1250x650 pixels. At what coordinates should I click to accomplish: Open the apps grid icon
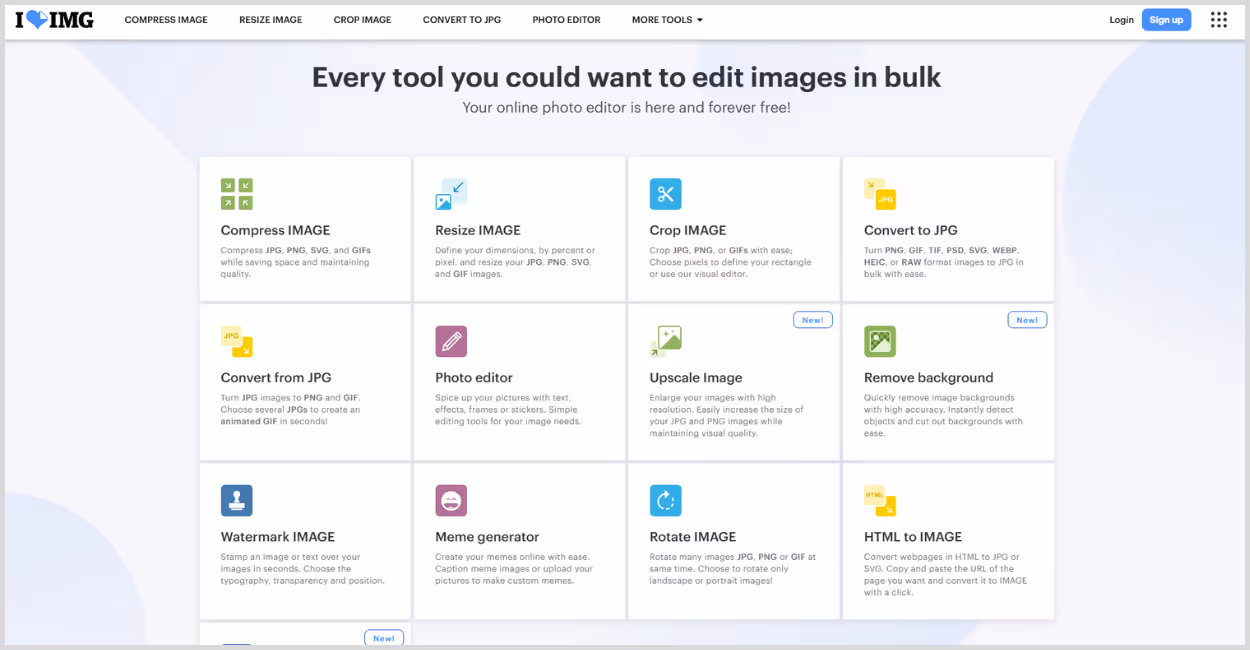click(1218, 20)
